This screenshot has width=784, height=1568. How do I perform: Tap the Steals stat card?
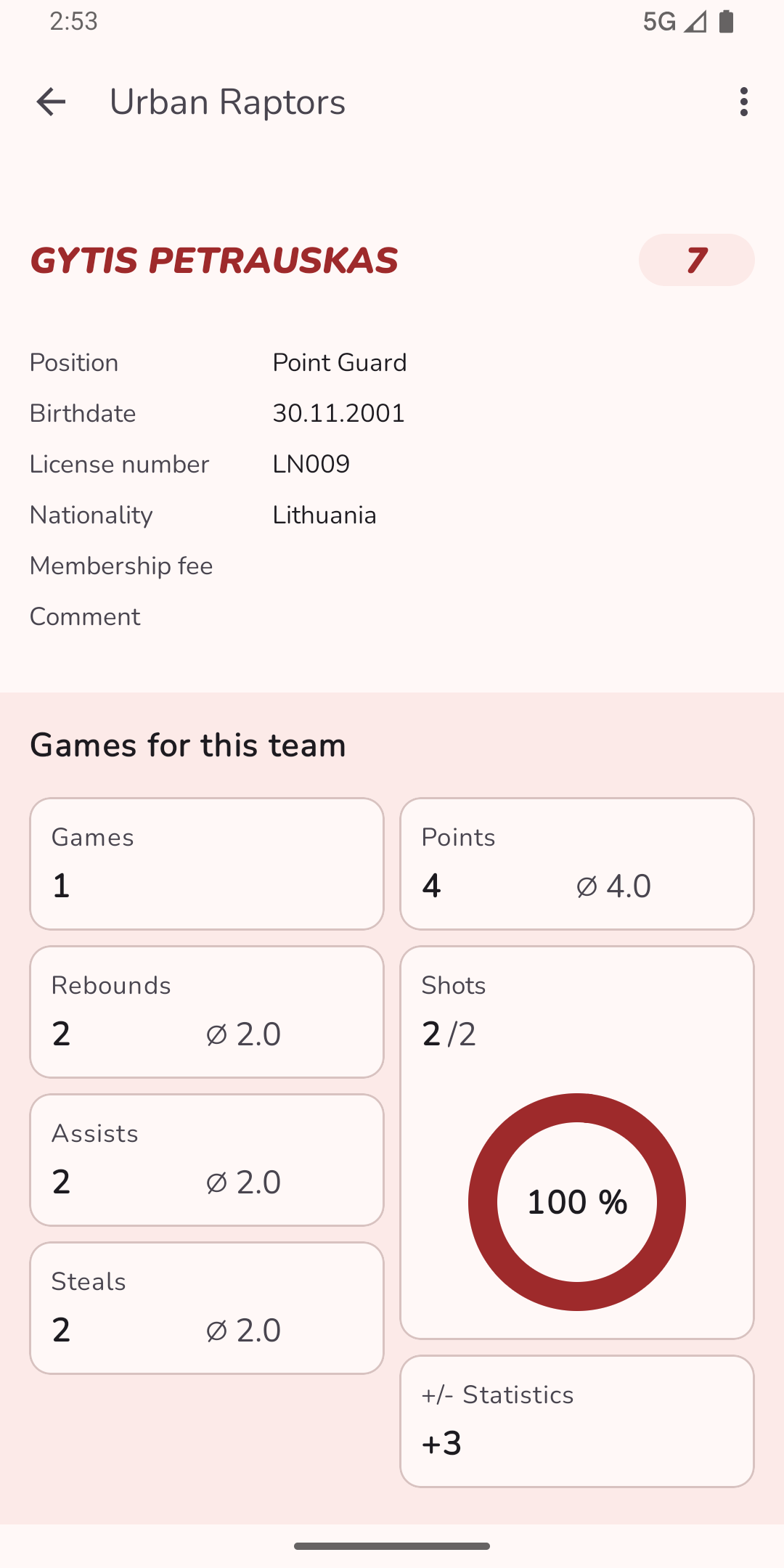[x=207, y=1308]
